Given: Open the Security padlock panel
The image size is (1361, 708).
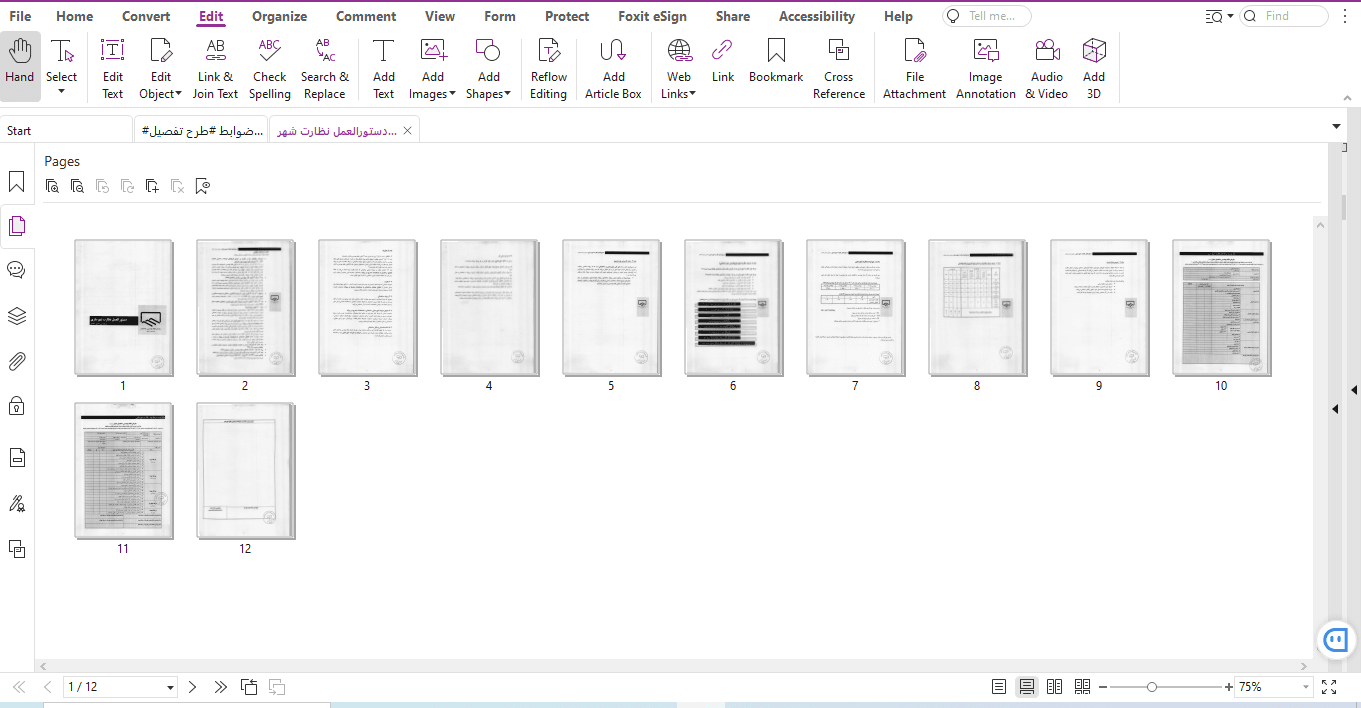Looking at the screenshot, I should click(16, 406).
